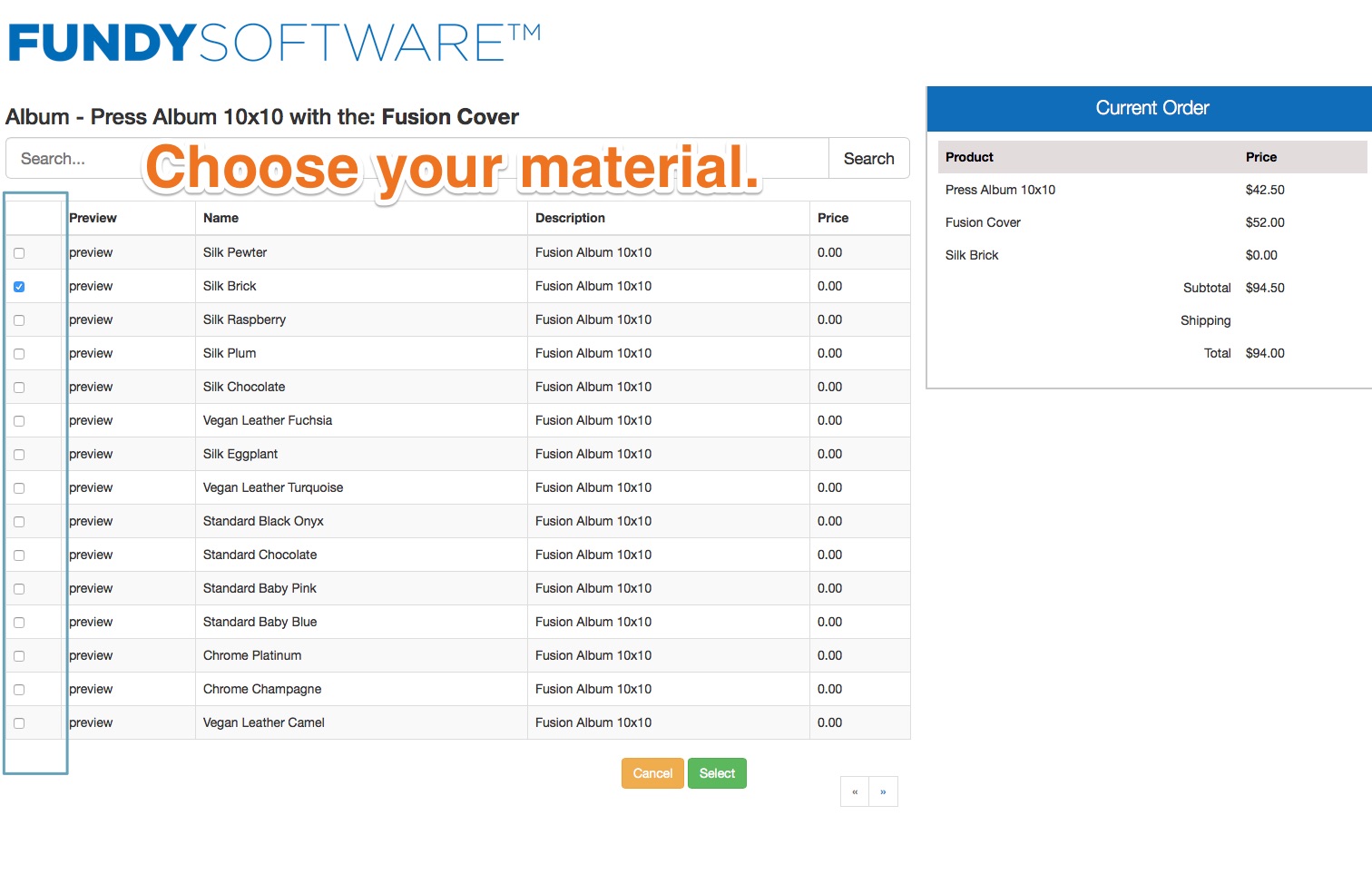Click Silk Brick in Current Order
The width and height of the screenshot is (1372, 894).
click(x=972, y=255)
